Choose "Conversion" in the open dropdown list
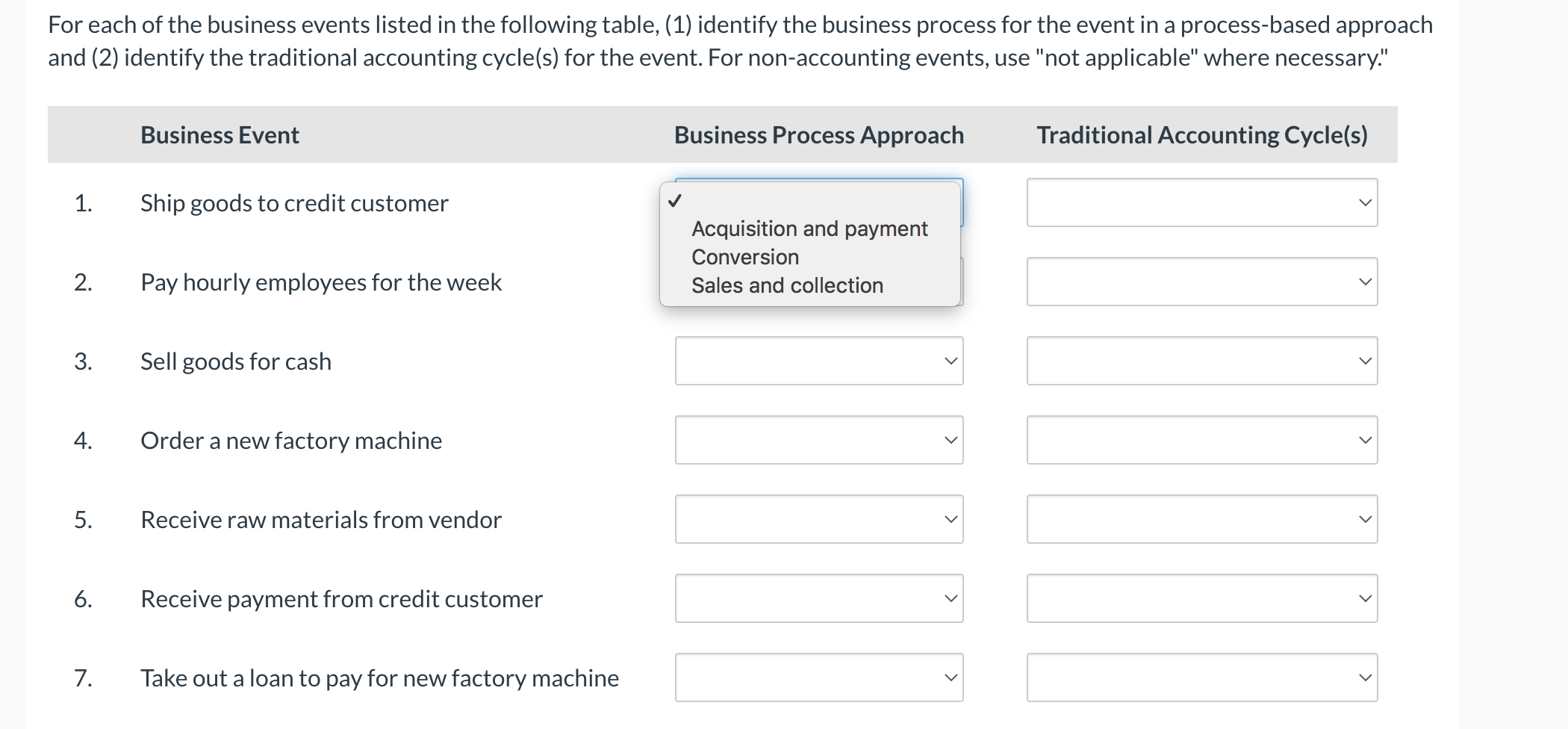 coord(744,257)
